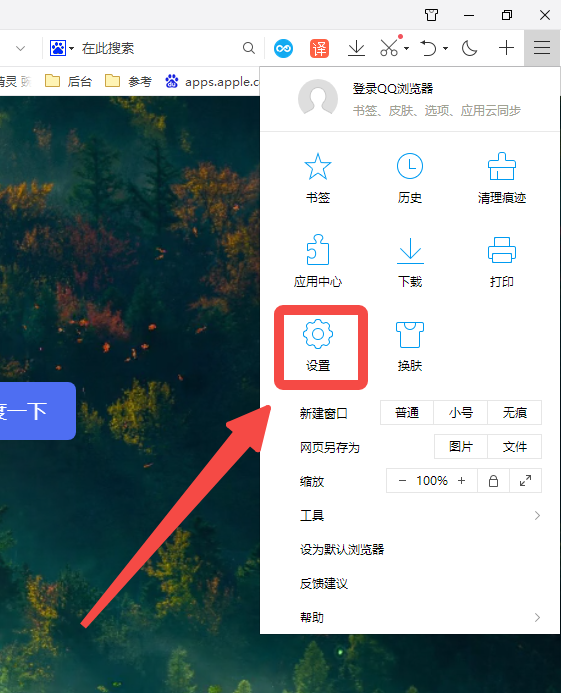Open new 无痕 incognito window
This screenshot has height=693, width=561.
click(515, 413)
